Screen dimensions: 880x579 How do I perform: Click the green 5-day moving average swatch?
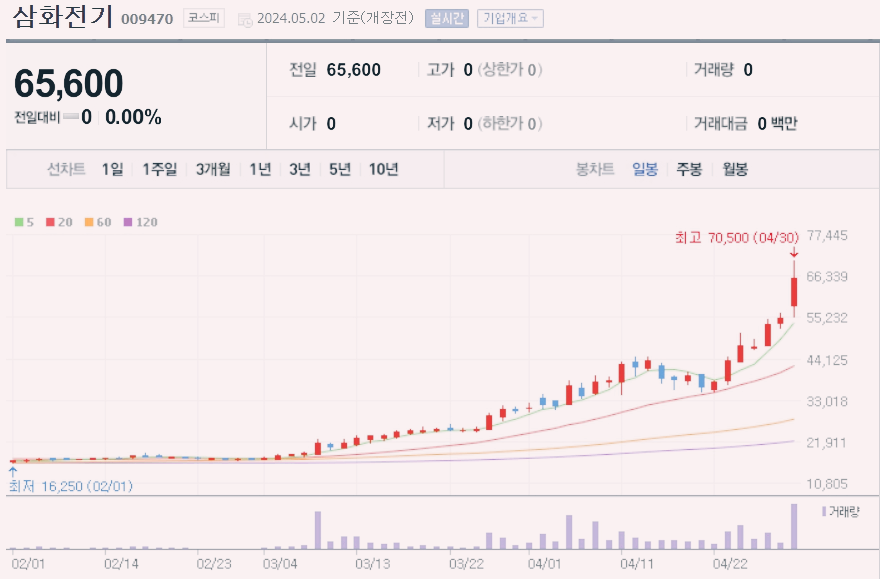[19, 222]
